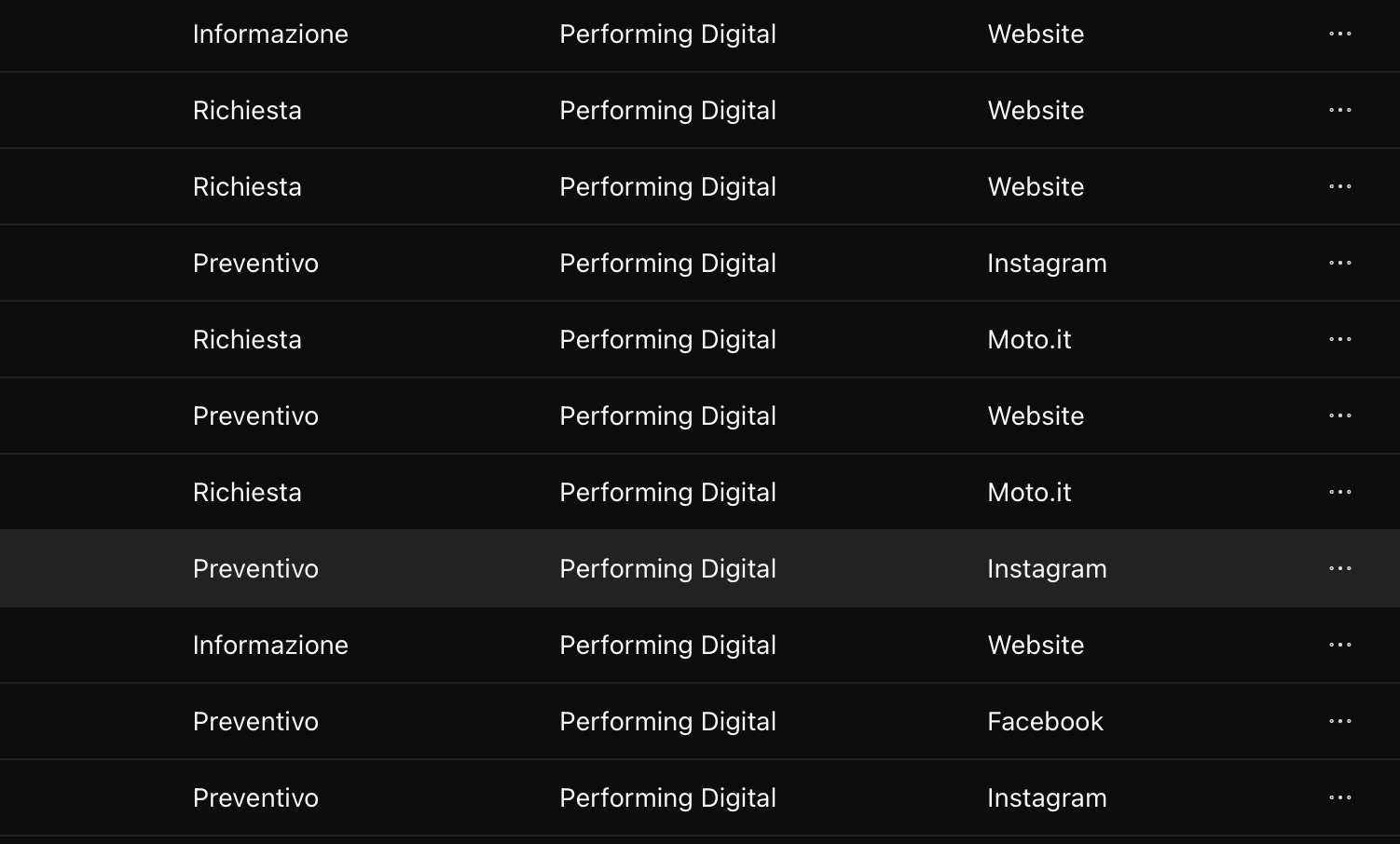Show options for the first Richiesta Moto.it row
Viewport: 1400px width, 844px height.
[x=1339, y=339]
